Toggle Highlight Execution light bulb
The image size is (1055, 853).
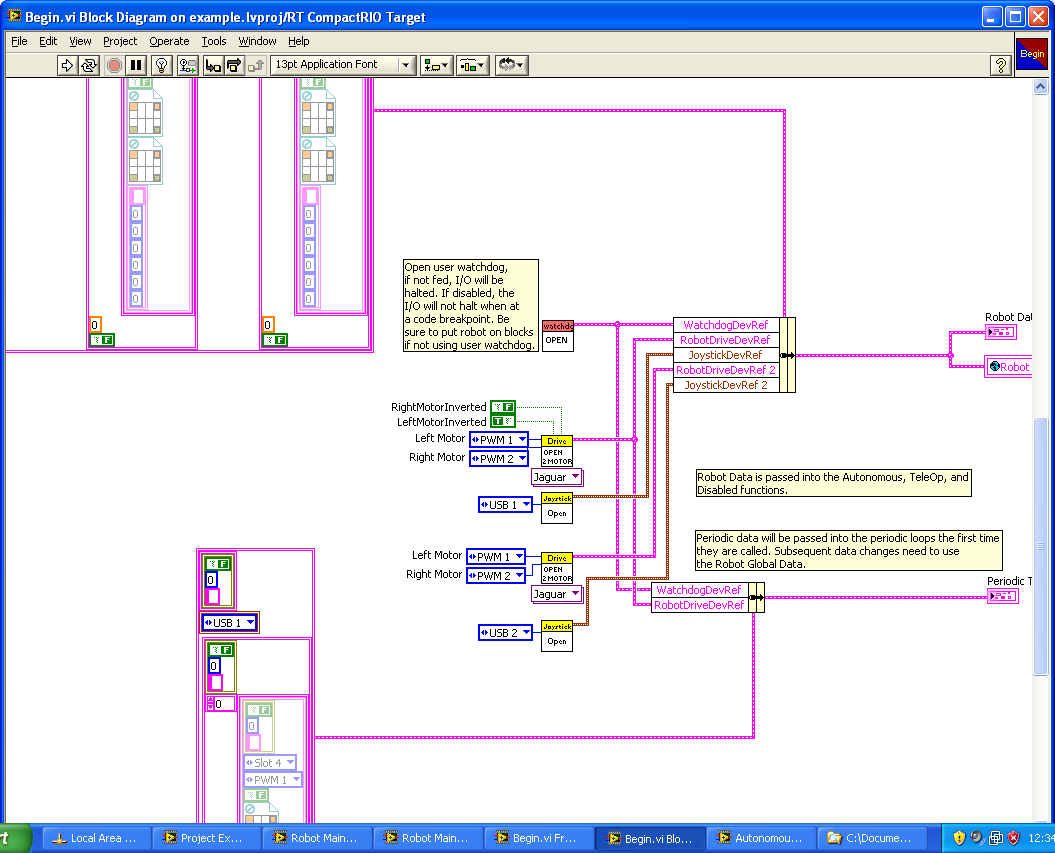tap(160, 65)
